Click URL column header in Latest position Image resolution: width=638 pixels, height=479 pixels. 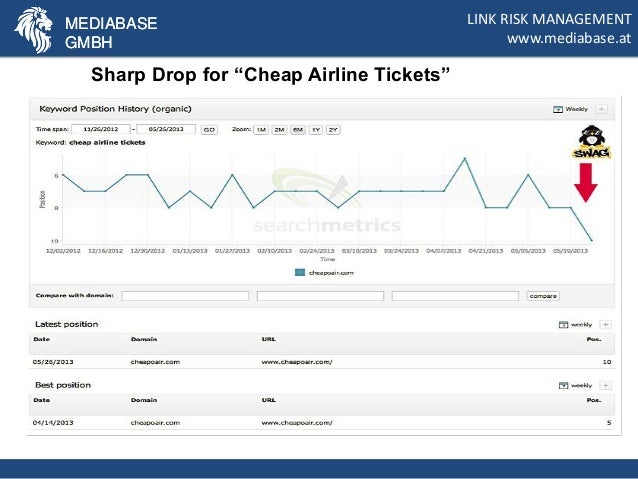tap(269, 339)
